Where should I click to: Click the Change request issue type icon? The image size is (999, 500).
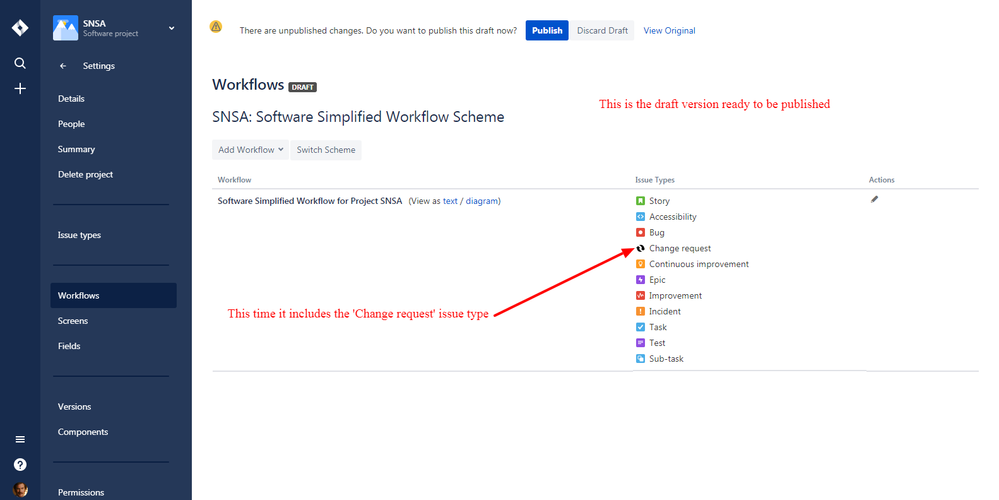[640, 248]
